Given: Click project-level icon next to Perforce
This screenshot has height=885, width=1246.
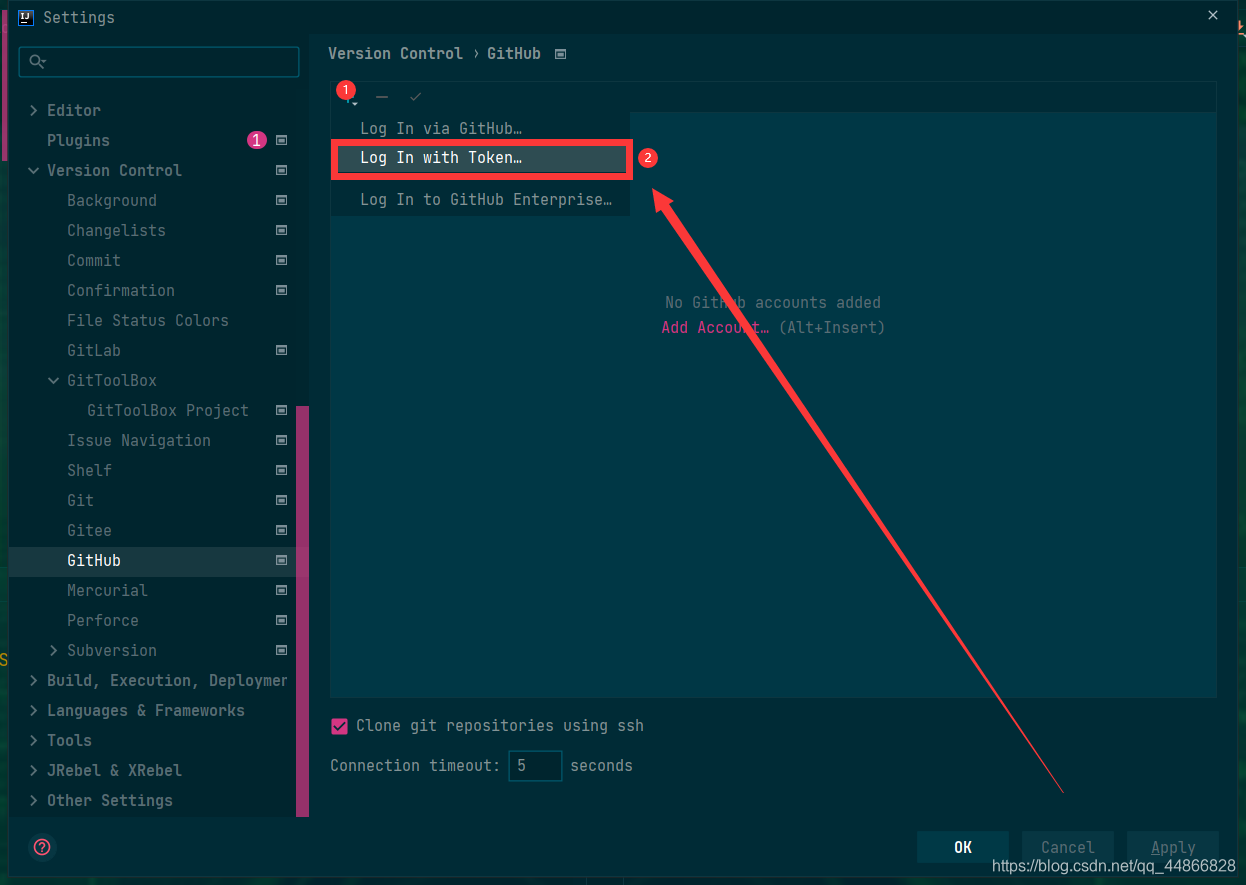Looking at the screenshot, I should tap(282, 620).
